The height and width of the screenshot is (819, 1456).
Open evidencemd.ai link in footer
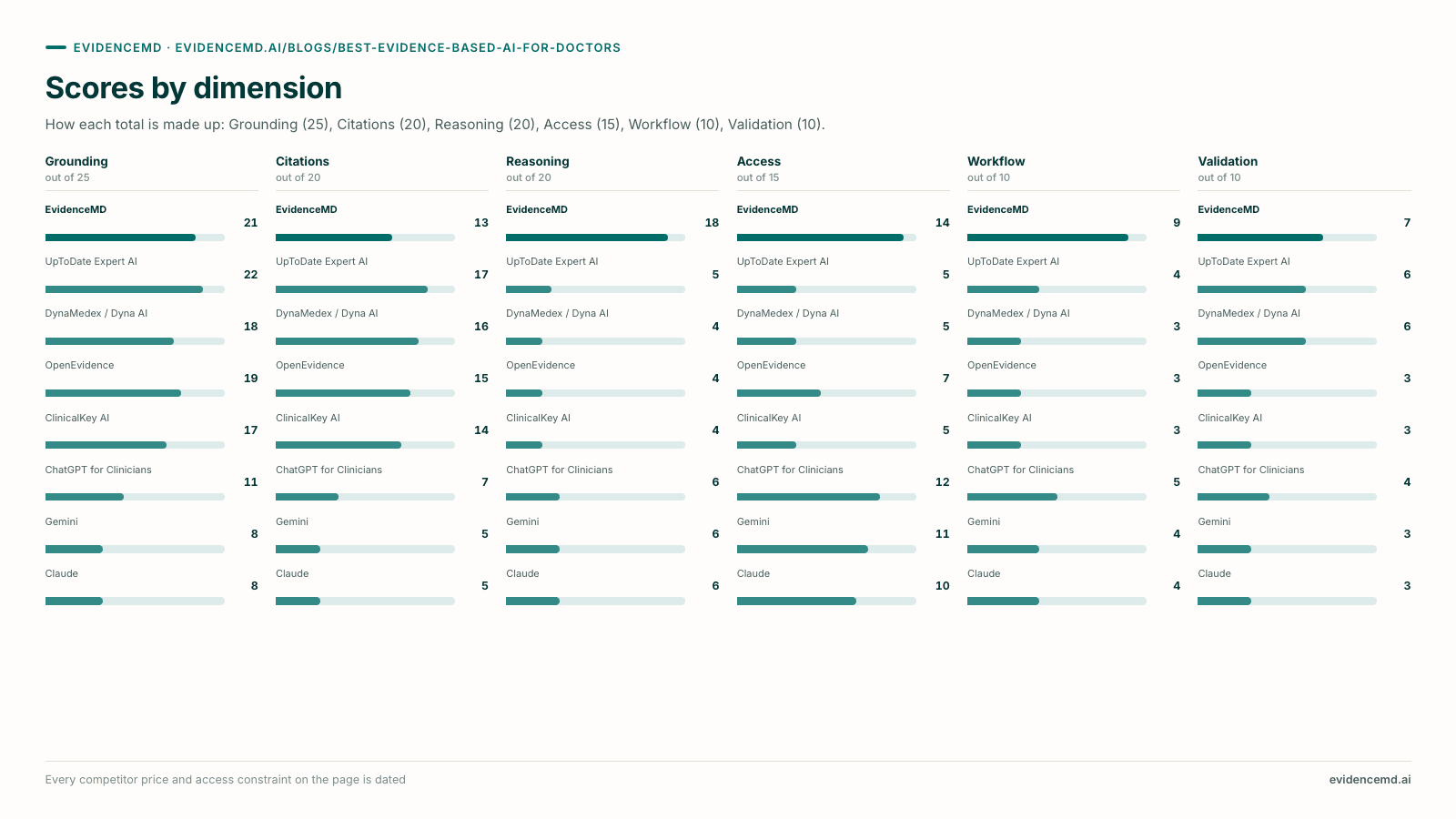coord(1370,780)
